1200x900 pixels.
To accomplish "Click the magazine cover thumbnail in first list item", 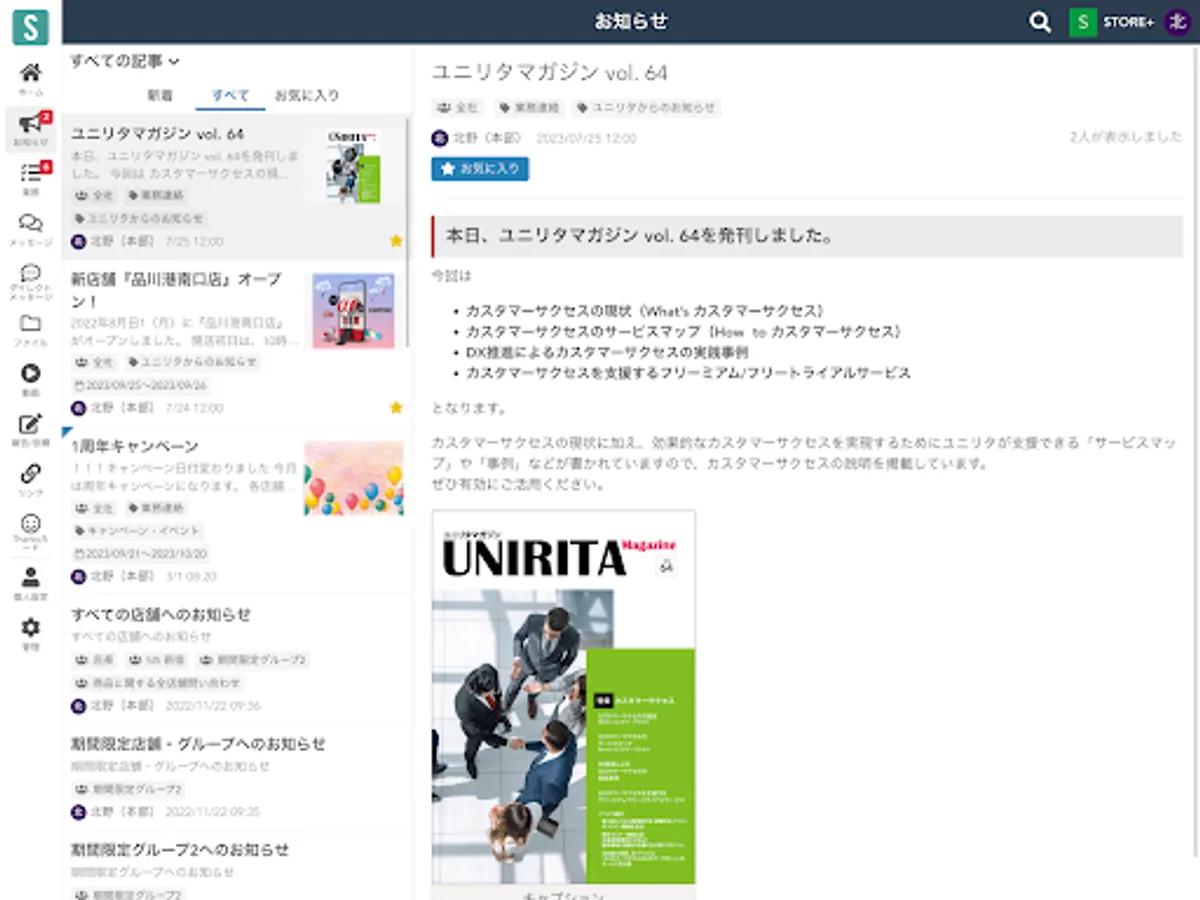I will point(354,166).
